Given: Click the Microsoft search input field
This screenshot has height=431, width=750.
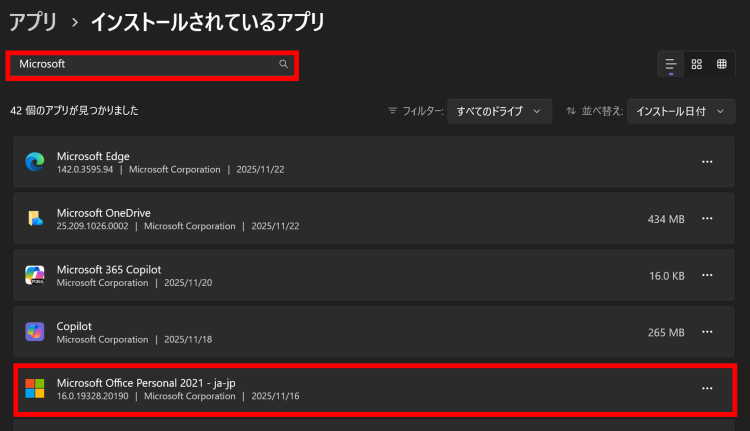Looking at the screenshot, I should (152, 64).
